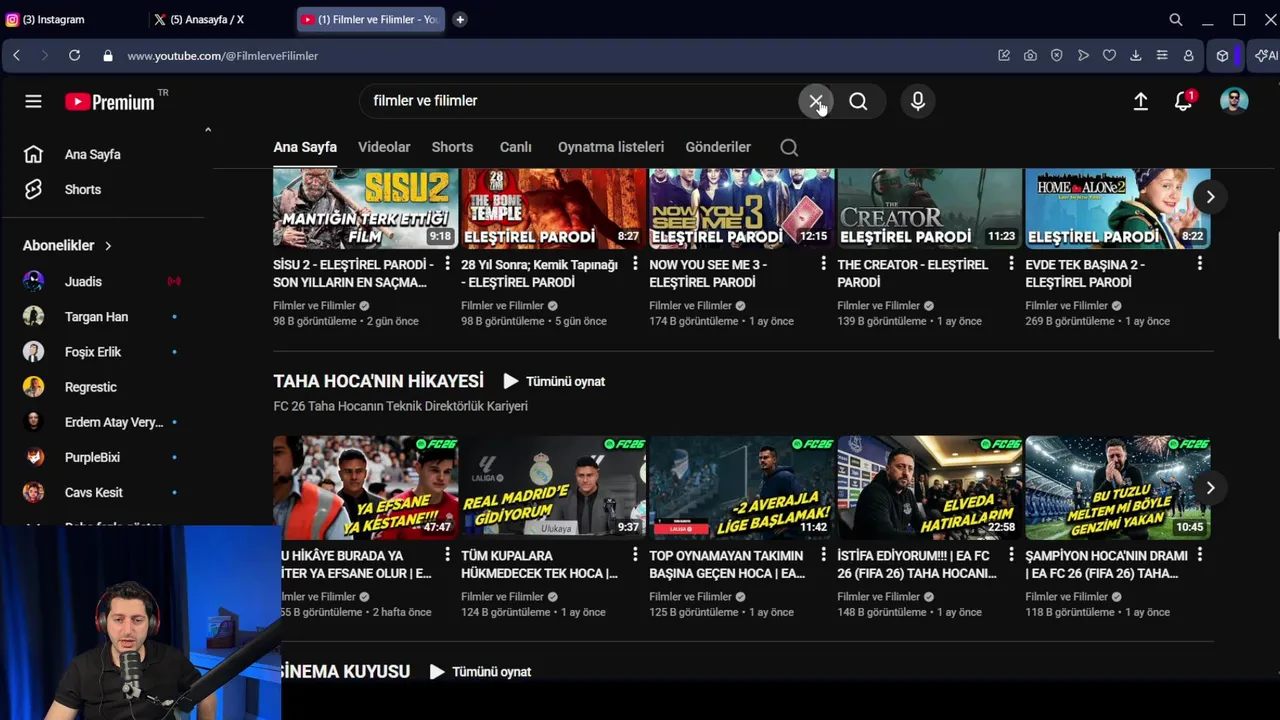Screen dimensions: 1280x720
Task: Show site info lock icon
Action: click(x=107, y=56)
